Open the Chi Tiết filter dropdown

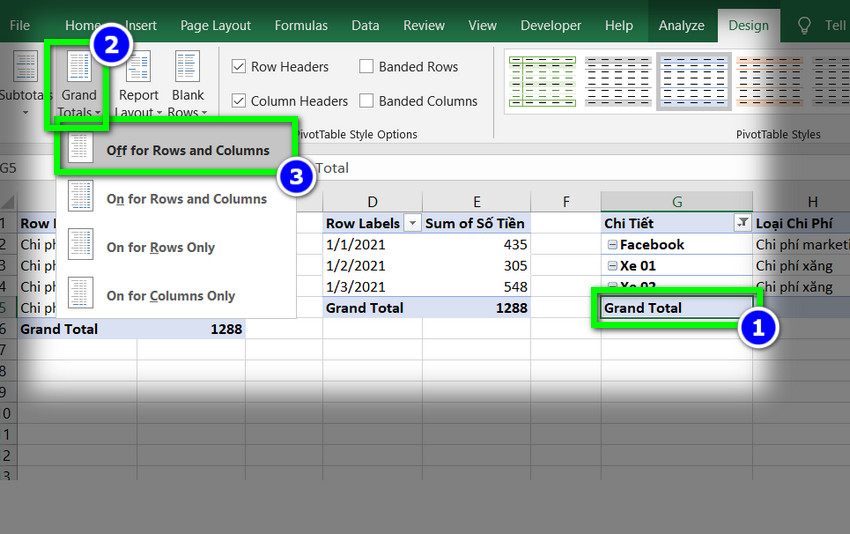click(x=743, y=223)
